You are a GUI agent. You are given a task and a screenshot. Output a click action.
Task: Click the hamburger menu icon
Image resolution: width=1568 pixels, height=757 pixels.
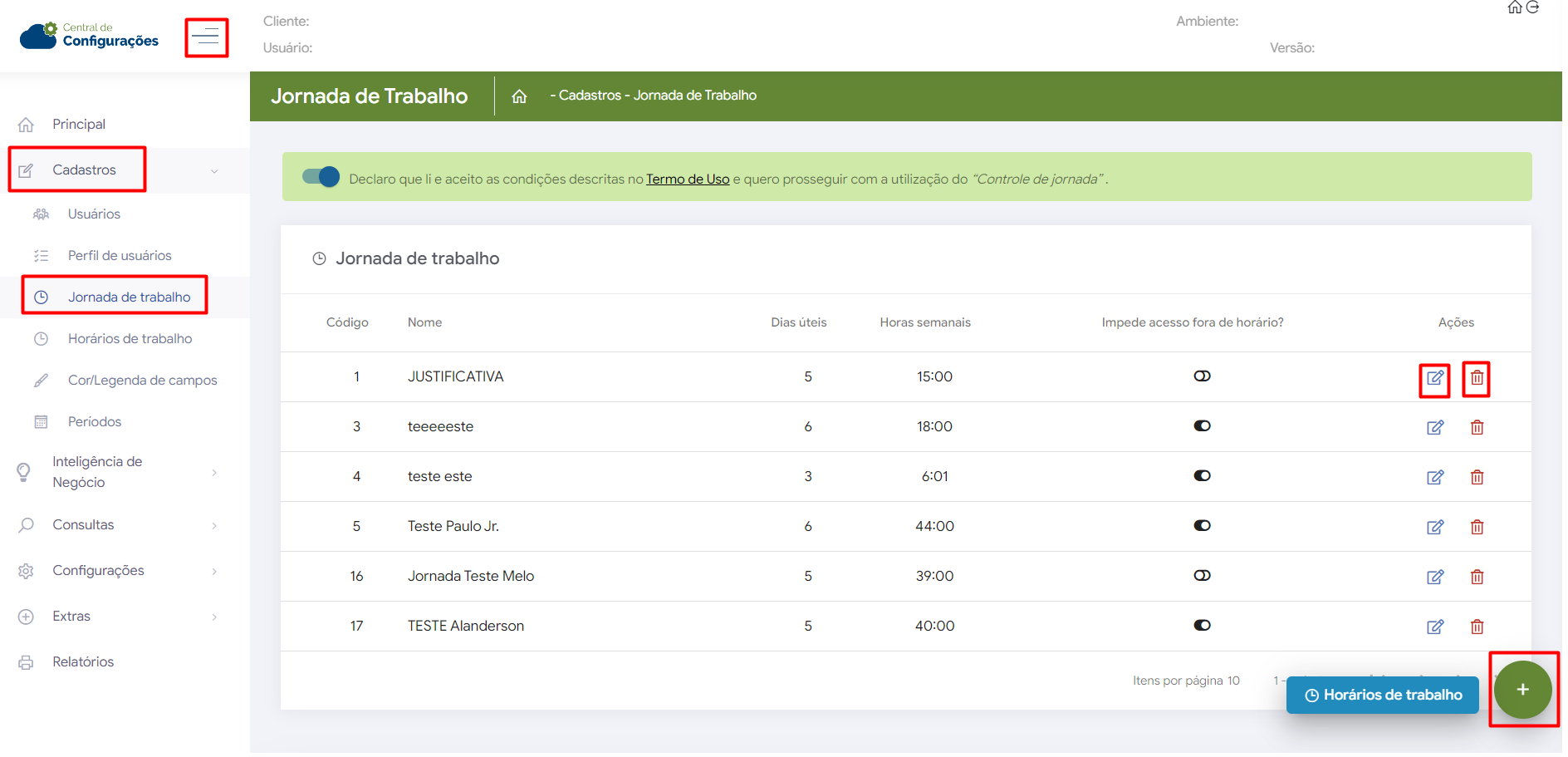click(206, 37)
